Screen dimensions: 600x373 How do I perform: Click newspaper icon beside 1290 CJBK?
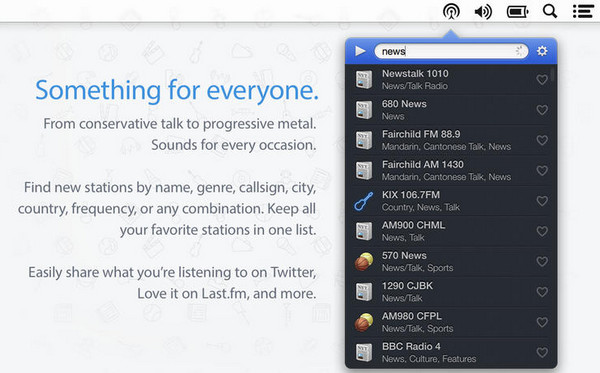(364, 292)
